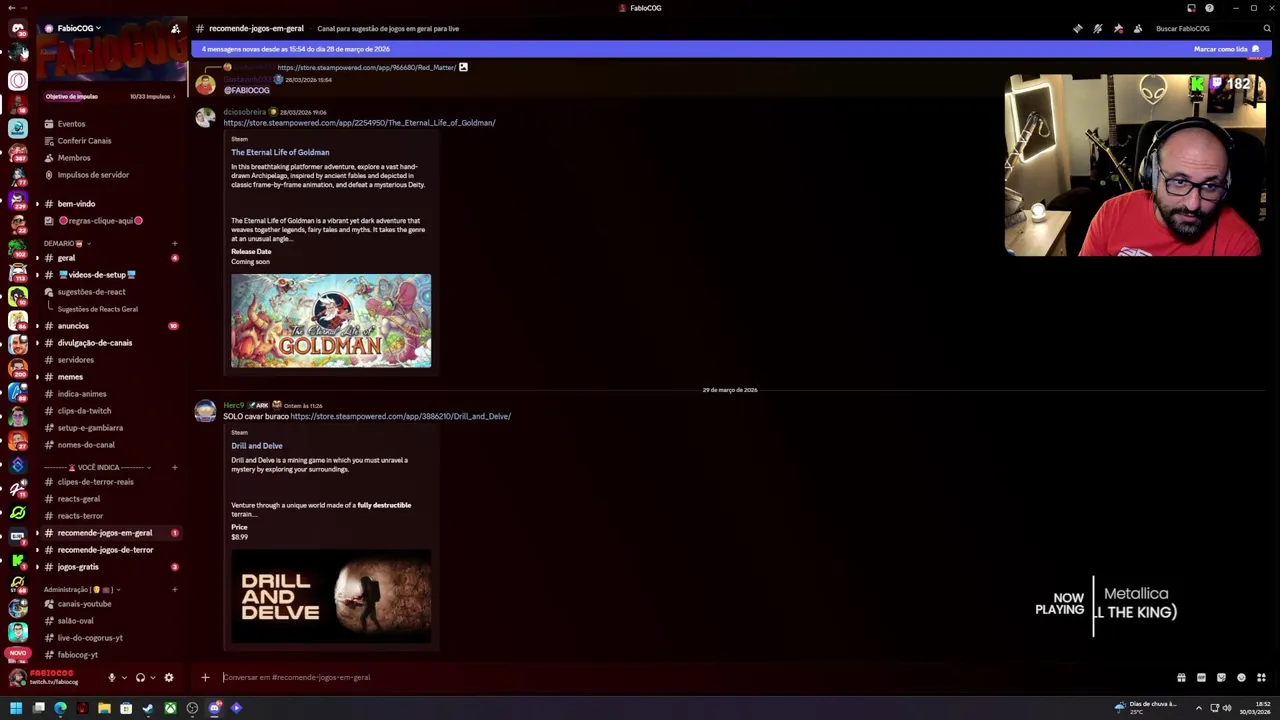Image resolution: width=1280 pixels, height=720 pixels.
Task: Open the memes channel
Action: click(70, 377)
